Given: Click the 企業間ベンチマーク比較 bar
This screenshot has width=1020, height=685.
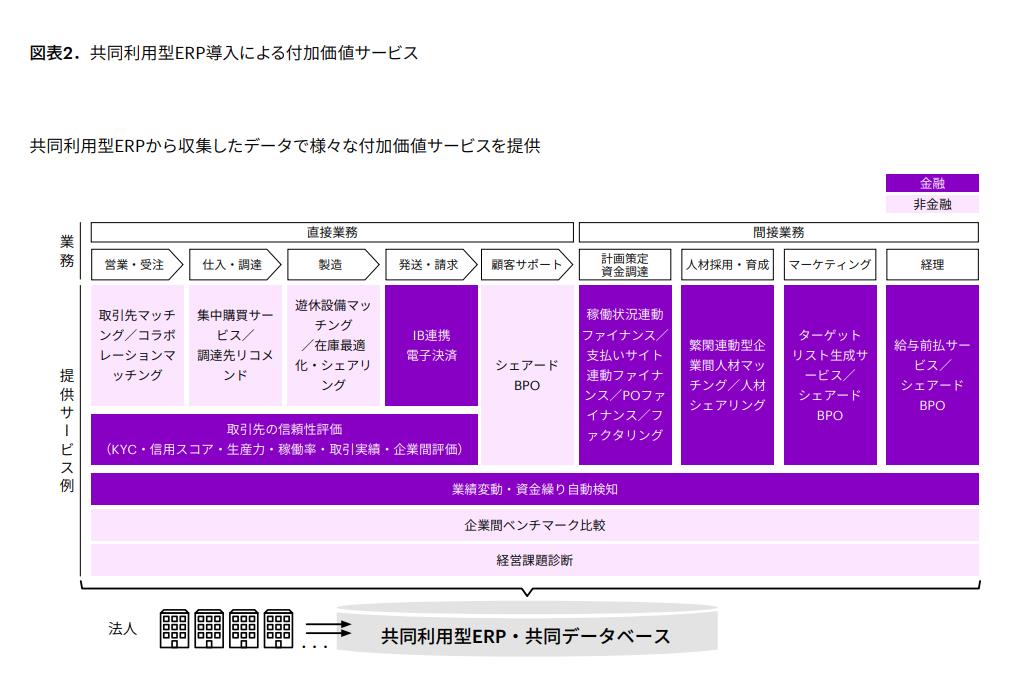Looking at the screenshot, I should (x=534, y=524).
